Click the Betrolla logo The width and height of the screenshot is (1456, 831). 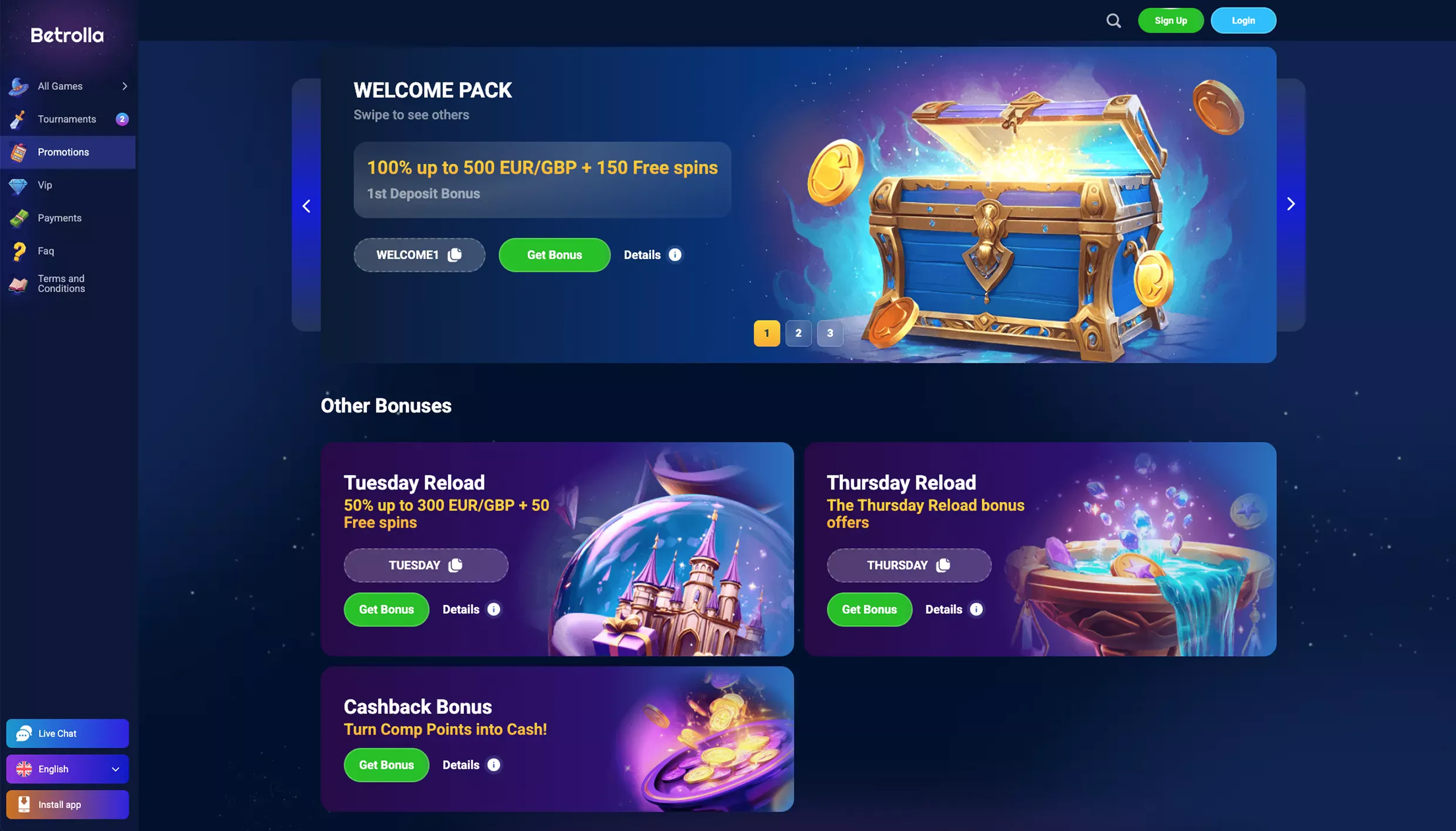coord(67,35)
